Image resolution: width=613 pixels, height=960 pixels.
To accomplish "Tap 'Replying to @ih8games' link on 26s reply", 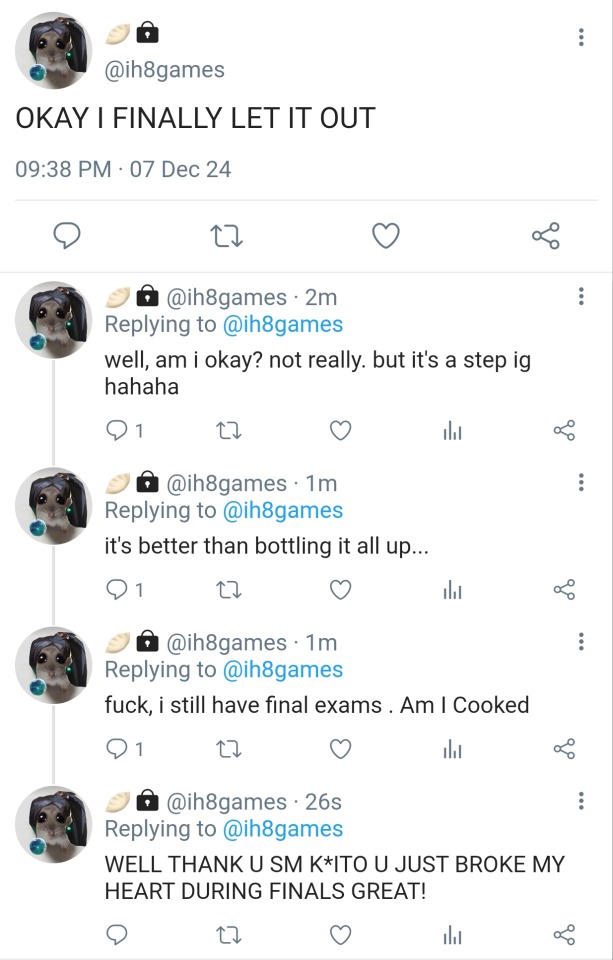I will coord(281,829).
